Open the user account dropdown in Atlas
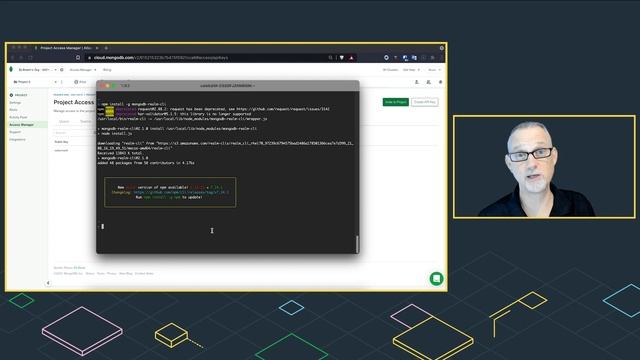The image size is (640, 360). [434, 70]
